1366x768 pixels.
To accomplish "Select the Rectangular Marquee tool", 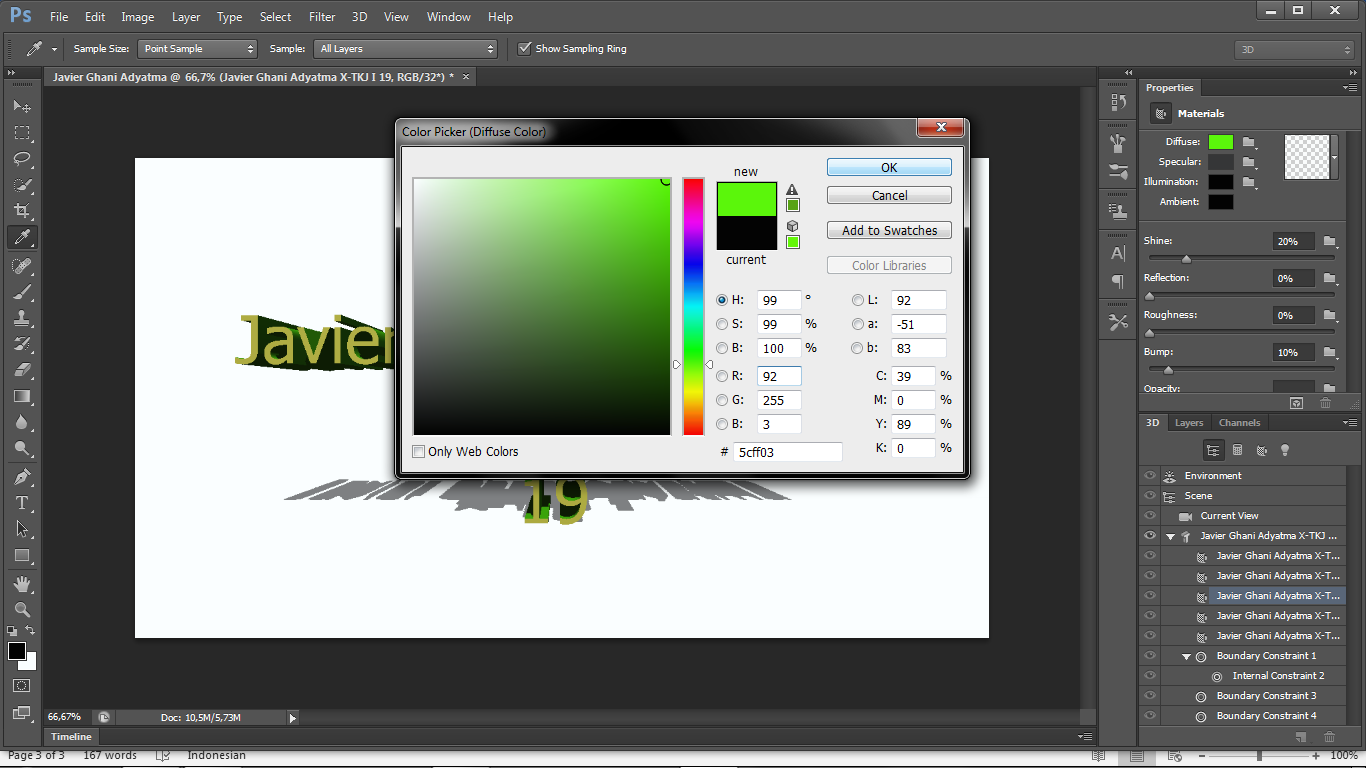I will click(x=21, y=133).
